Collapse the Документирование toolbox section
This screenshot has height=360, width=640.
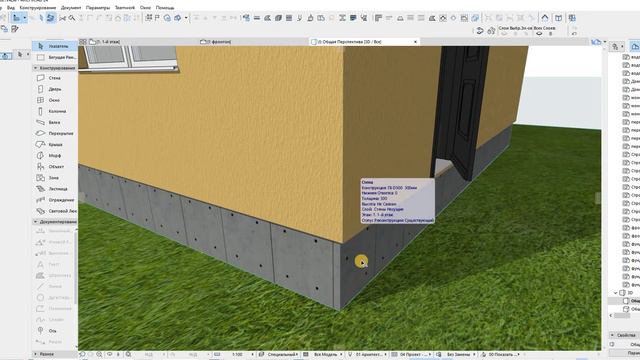[36, 222]
